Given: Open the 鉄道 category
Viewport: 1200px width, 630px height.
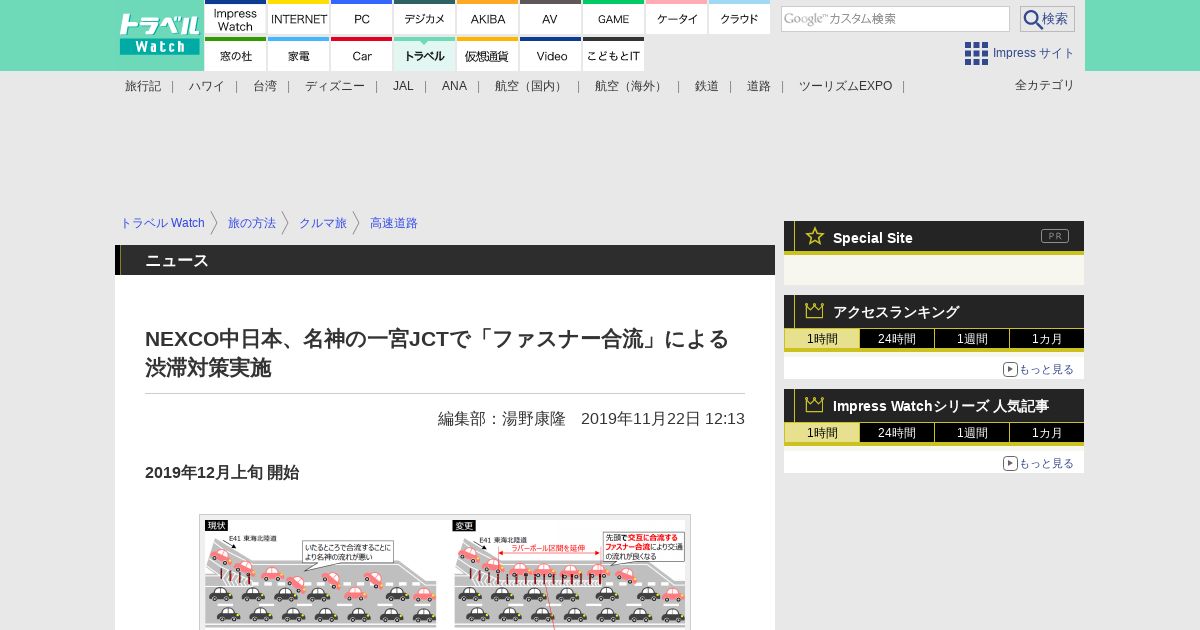Looking at the screenshot, I should (707, 86).
